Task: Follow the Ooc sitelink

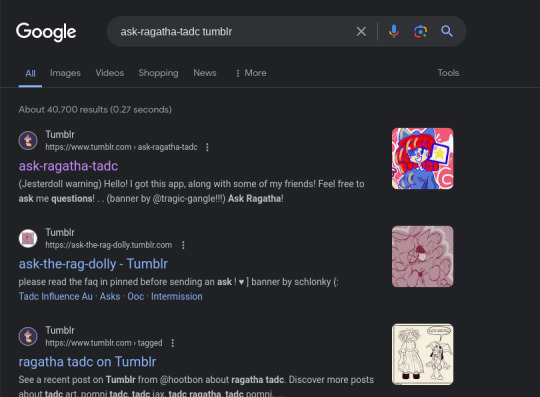Action: [x=136, y=296]
